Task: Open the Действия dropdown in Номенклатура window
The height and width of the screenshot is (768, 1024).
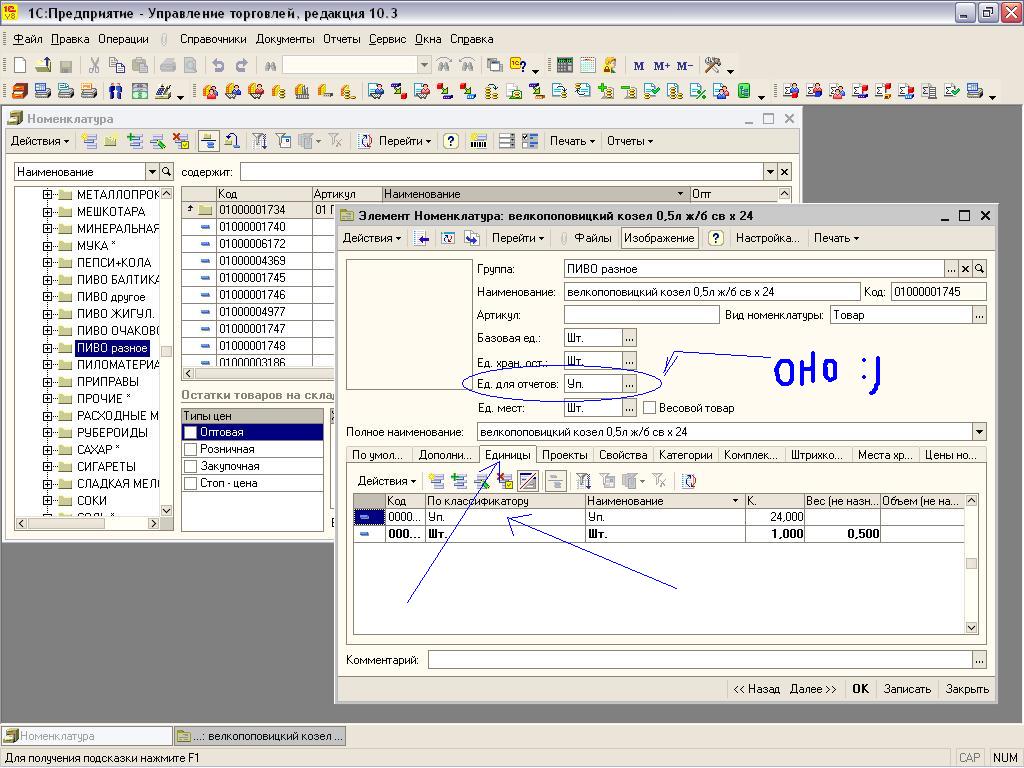Action: [x=40, y=141]
